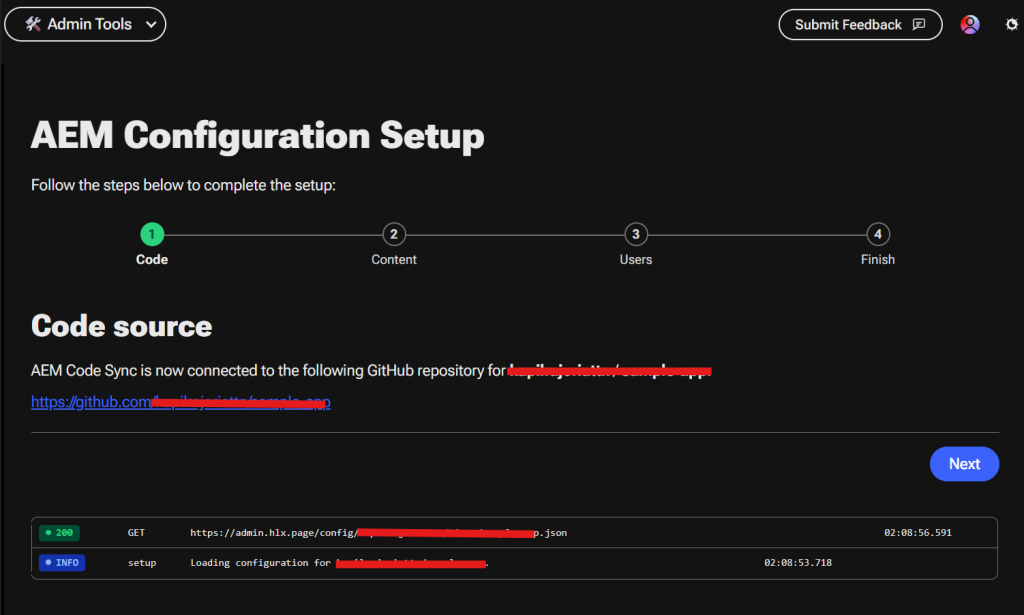This screenshot has height=615, width=1024.
Task: Click the blue Next button
Action: pyautogui.click(x=964, y=464)
